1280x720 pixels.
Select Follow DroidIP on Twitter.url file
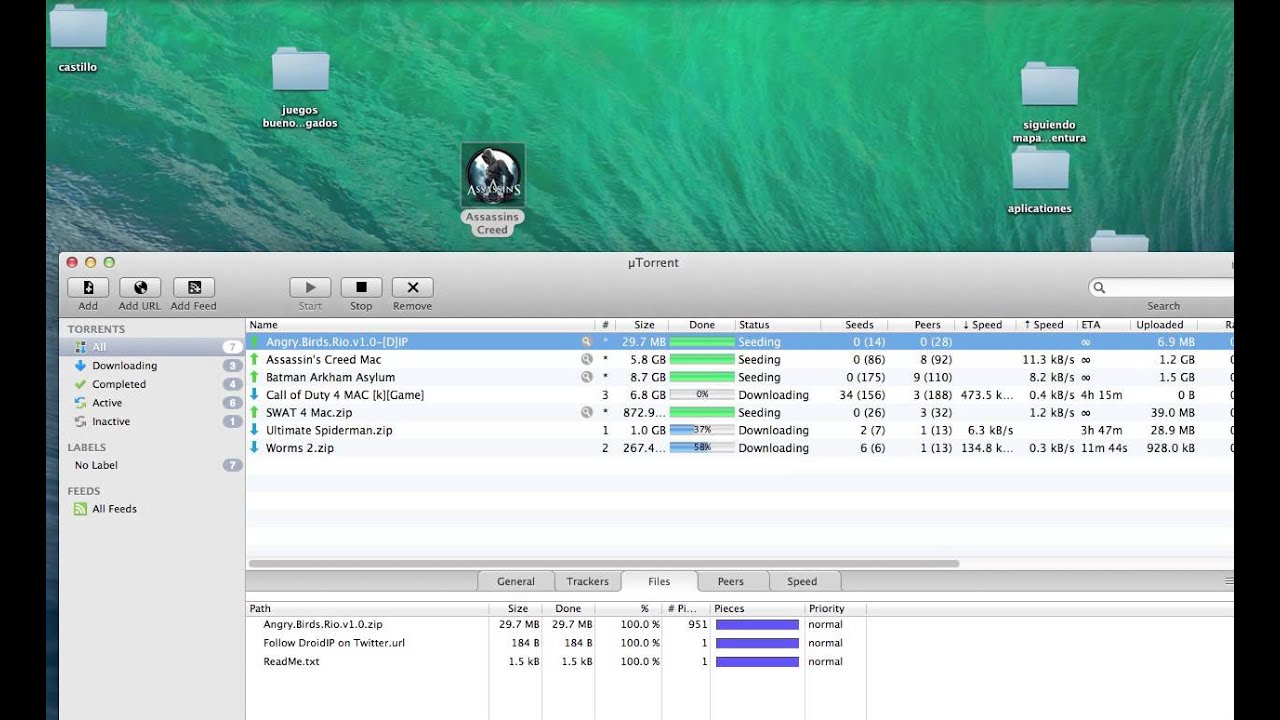tap(334, 643)
